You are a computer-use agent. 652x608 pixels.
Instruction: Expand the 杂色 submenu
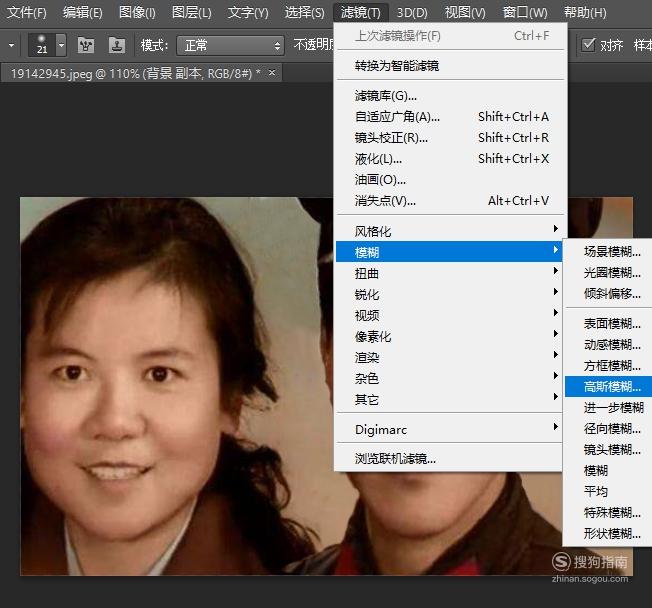pos(449,378)
